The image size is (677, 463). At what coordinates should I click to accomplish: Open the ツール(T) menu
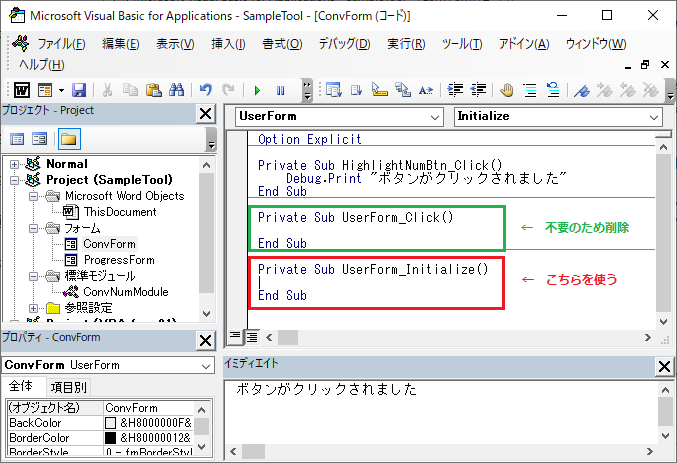(462, 44)
